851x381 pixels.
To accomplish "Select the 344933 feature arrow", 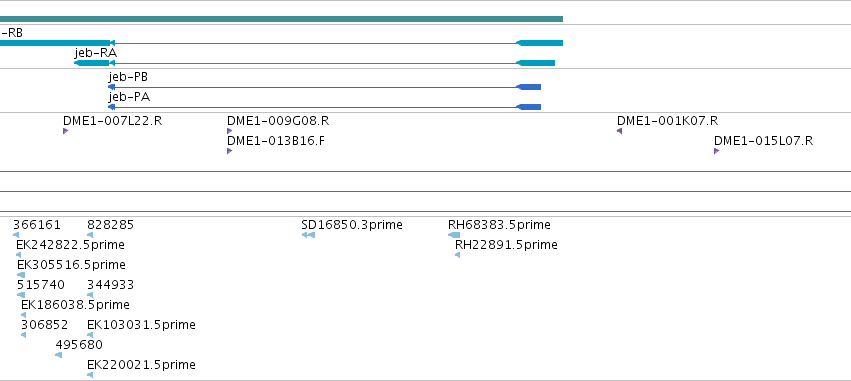I will (x=90, y=295).
